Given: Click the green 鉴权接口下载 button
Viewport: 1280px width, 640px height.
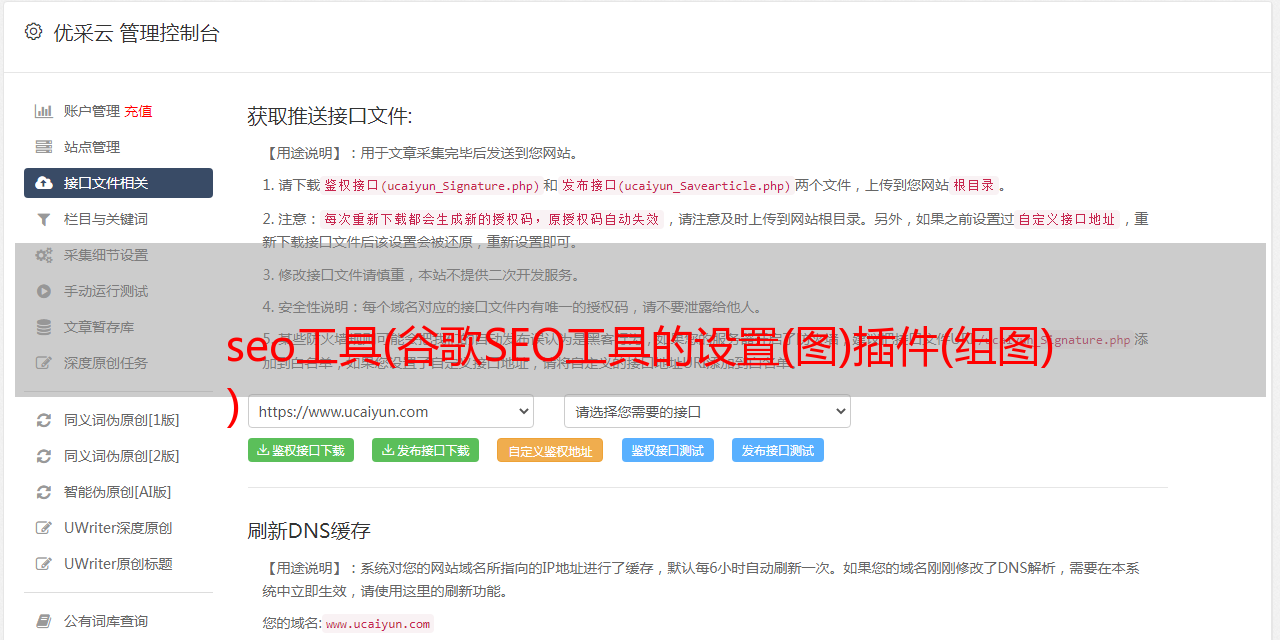Looking at the screenshot, I should (301, 450).
